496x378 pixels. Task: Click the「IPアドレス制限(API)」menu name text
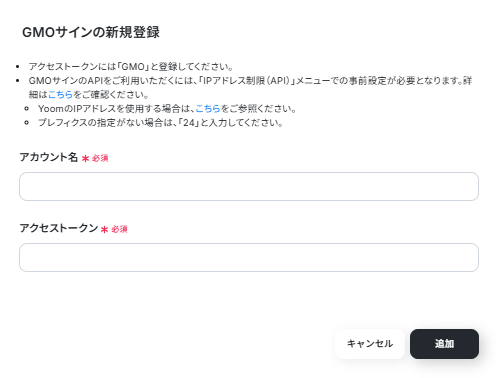[x=246, y=81]
